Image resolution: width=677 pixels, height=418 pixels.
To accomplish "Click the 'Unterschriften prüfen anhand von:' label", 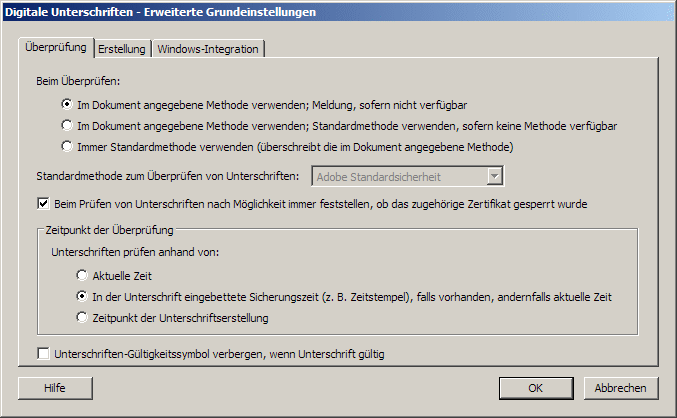I will click(135, 252).
